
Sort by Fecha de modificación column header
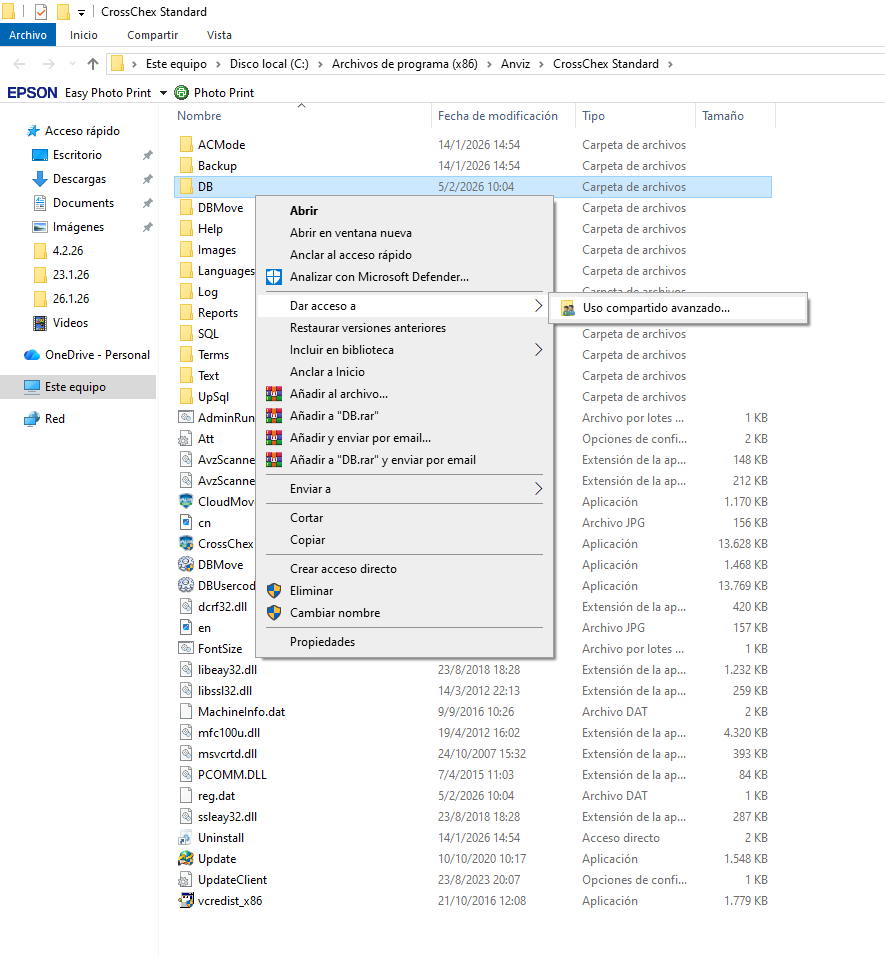click(503, 116)
